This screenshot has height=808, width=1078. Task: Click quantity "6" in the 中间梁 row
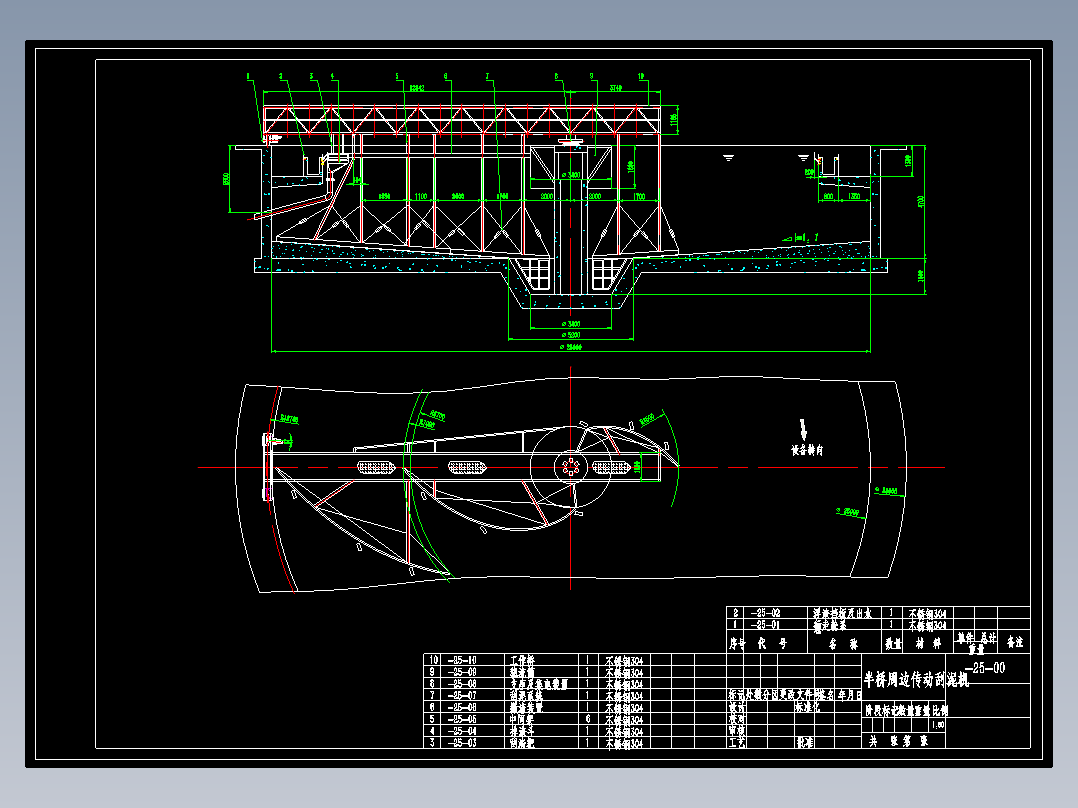tap(588, 719)
